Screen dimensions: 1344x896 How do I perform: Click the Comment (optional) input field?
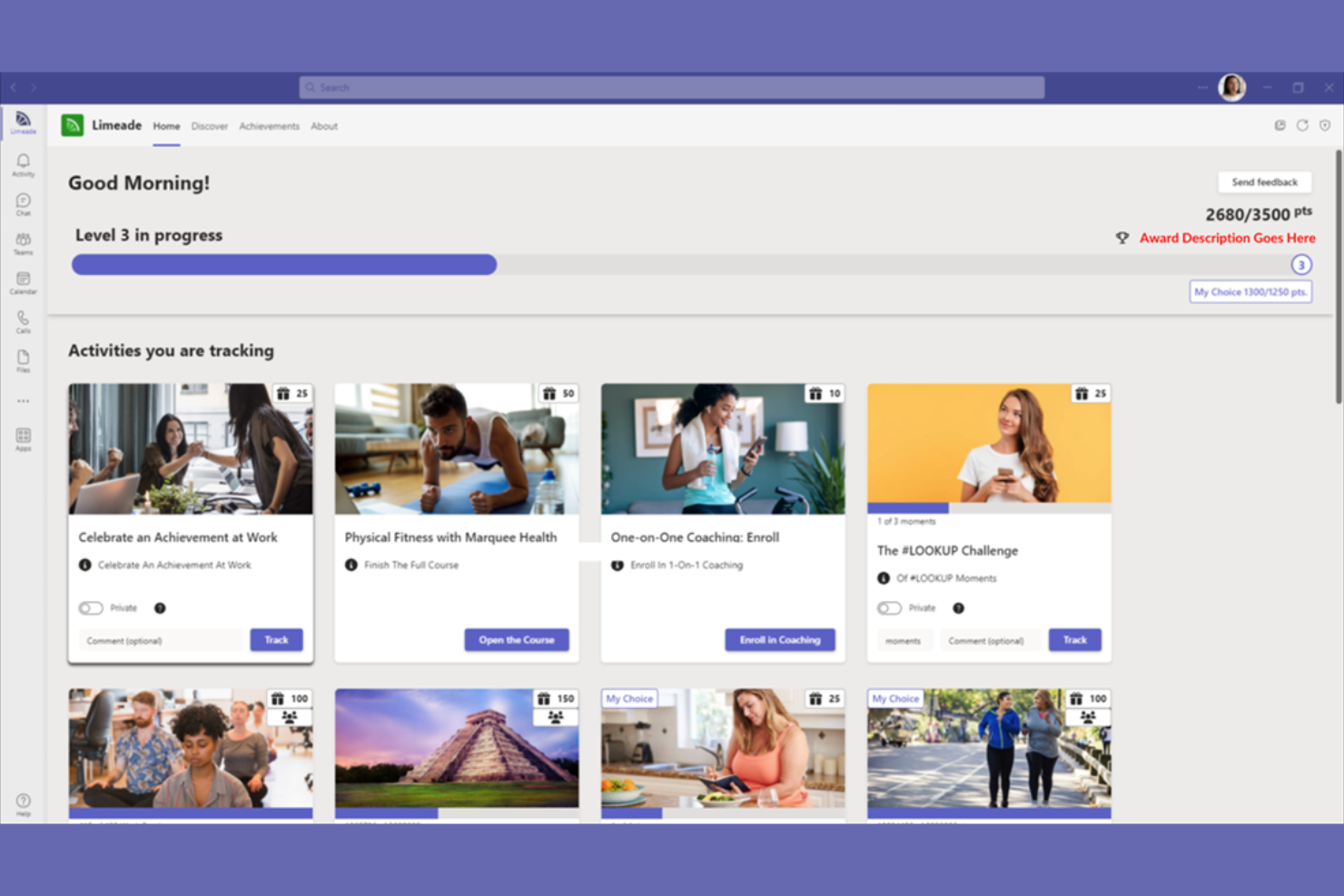coord(161,640)
